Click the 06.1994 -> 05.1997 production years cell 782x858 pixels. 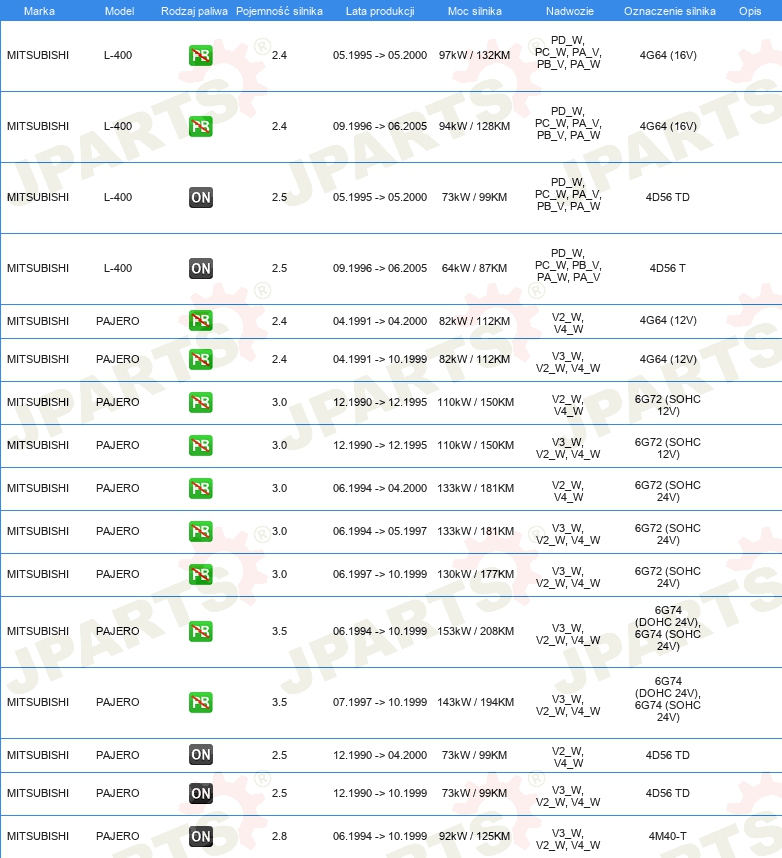380,531
